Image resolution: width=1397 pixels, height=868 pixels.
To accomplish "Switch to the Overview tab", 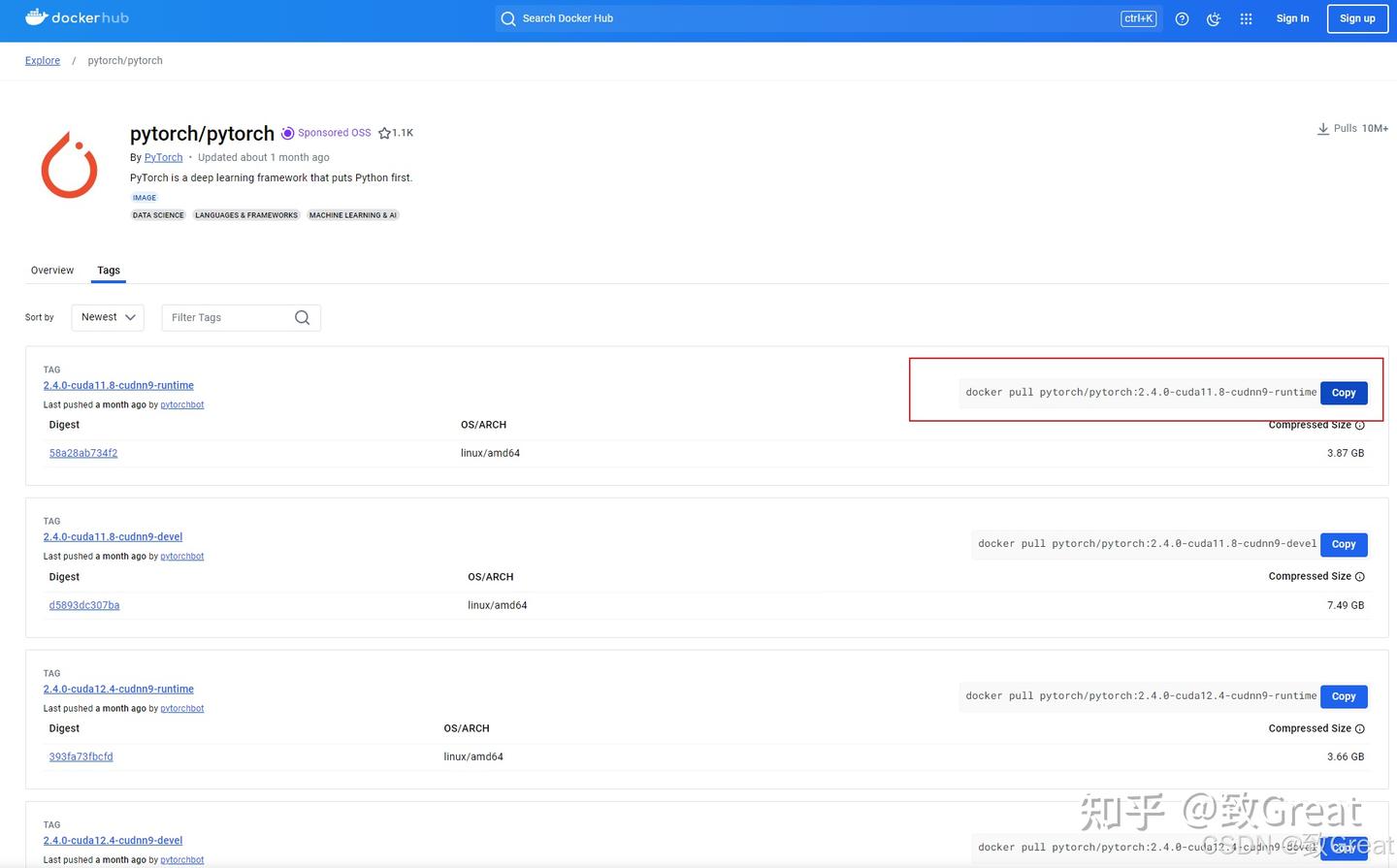I will click(52, 271).
